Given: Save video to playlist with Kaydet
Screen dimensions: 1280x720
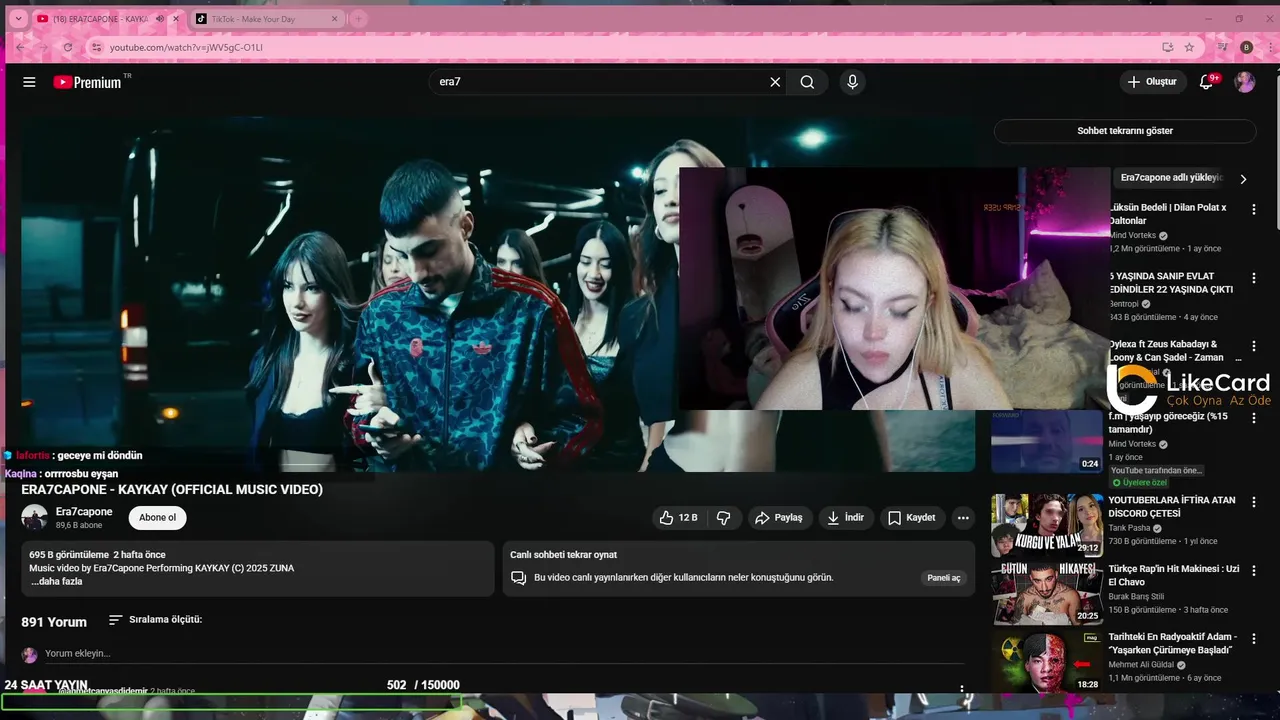Looking at the screenshot, I should (911, 517).
